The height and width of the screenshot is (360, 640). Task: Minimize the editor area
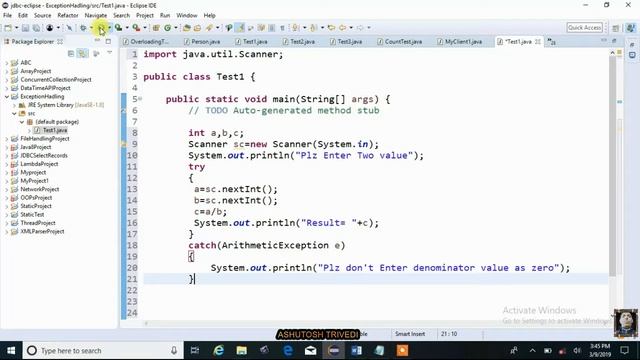tap(604, 41)
